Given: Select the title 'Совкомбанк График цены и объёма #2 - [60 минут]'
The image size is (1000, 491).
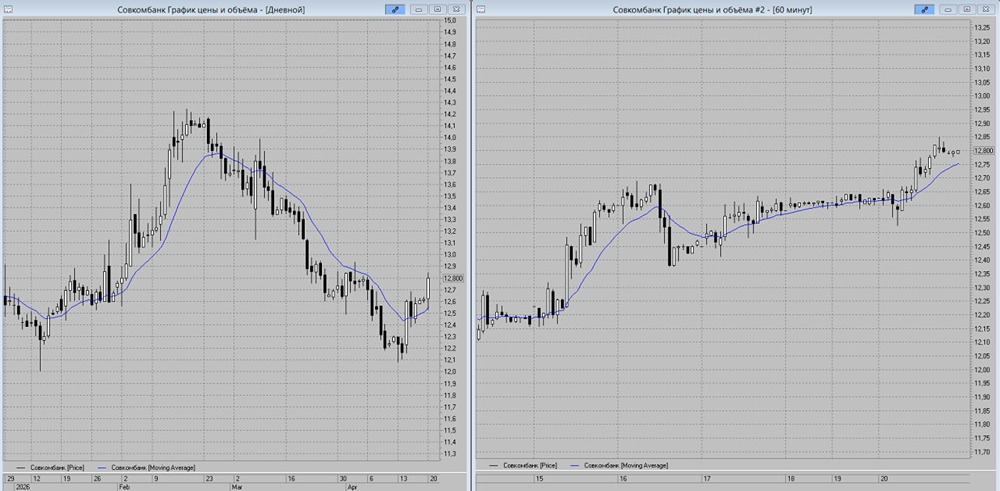Looking at the screenshot, I should click(x=712, y=10).
